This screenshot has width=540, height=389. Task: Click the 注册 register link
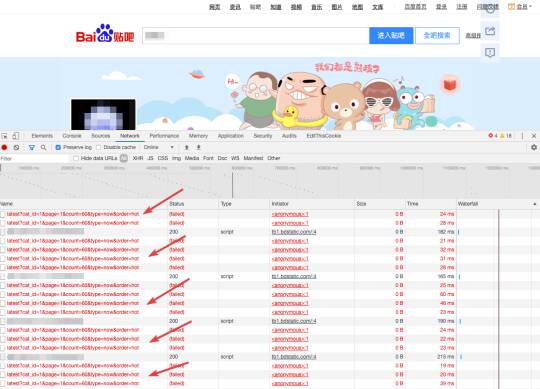coord(461,7)
